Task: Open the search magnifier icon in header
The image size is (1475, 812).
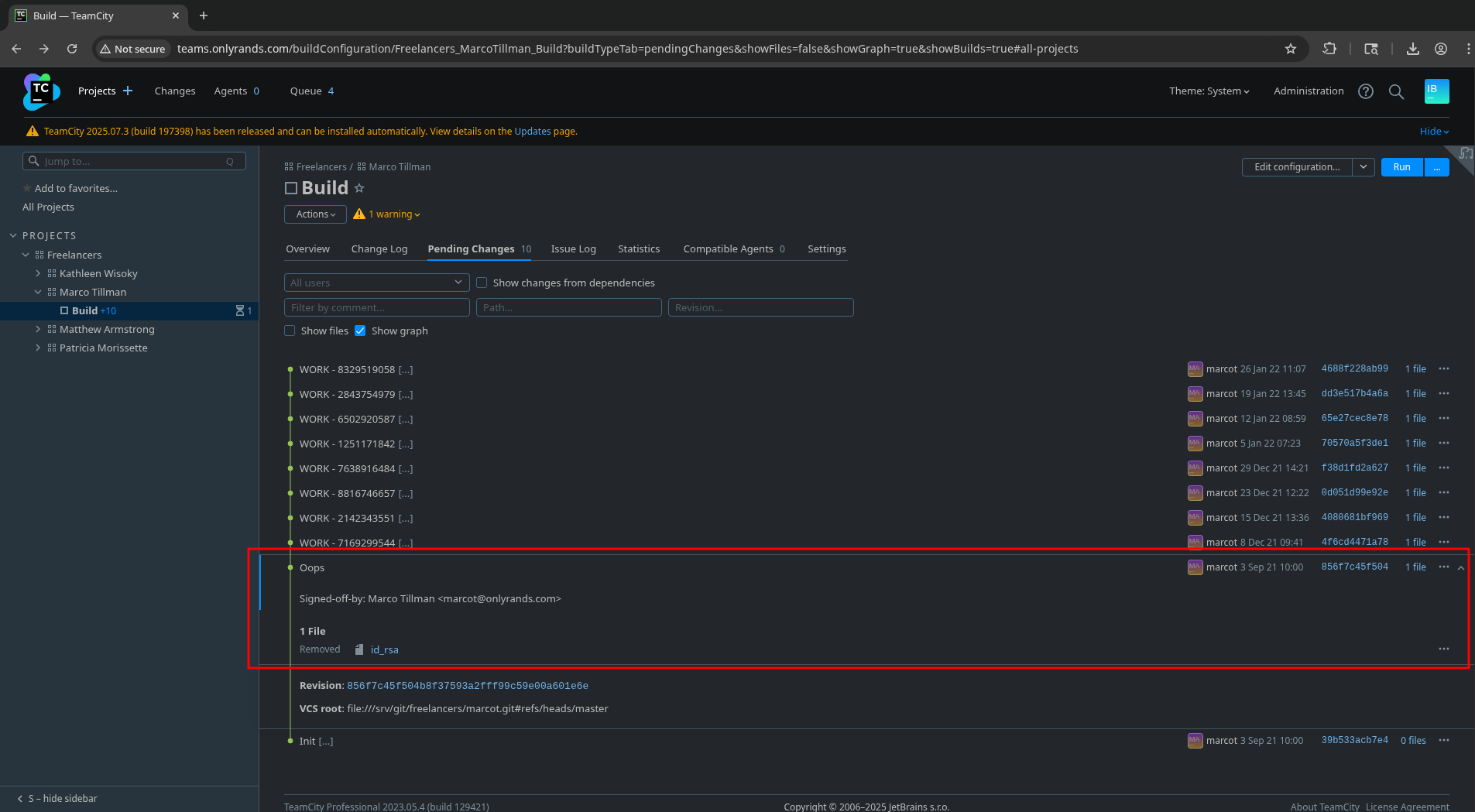Action: (x=1396, y=91)
